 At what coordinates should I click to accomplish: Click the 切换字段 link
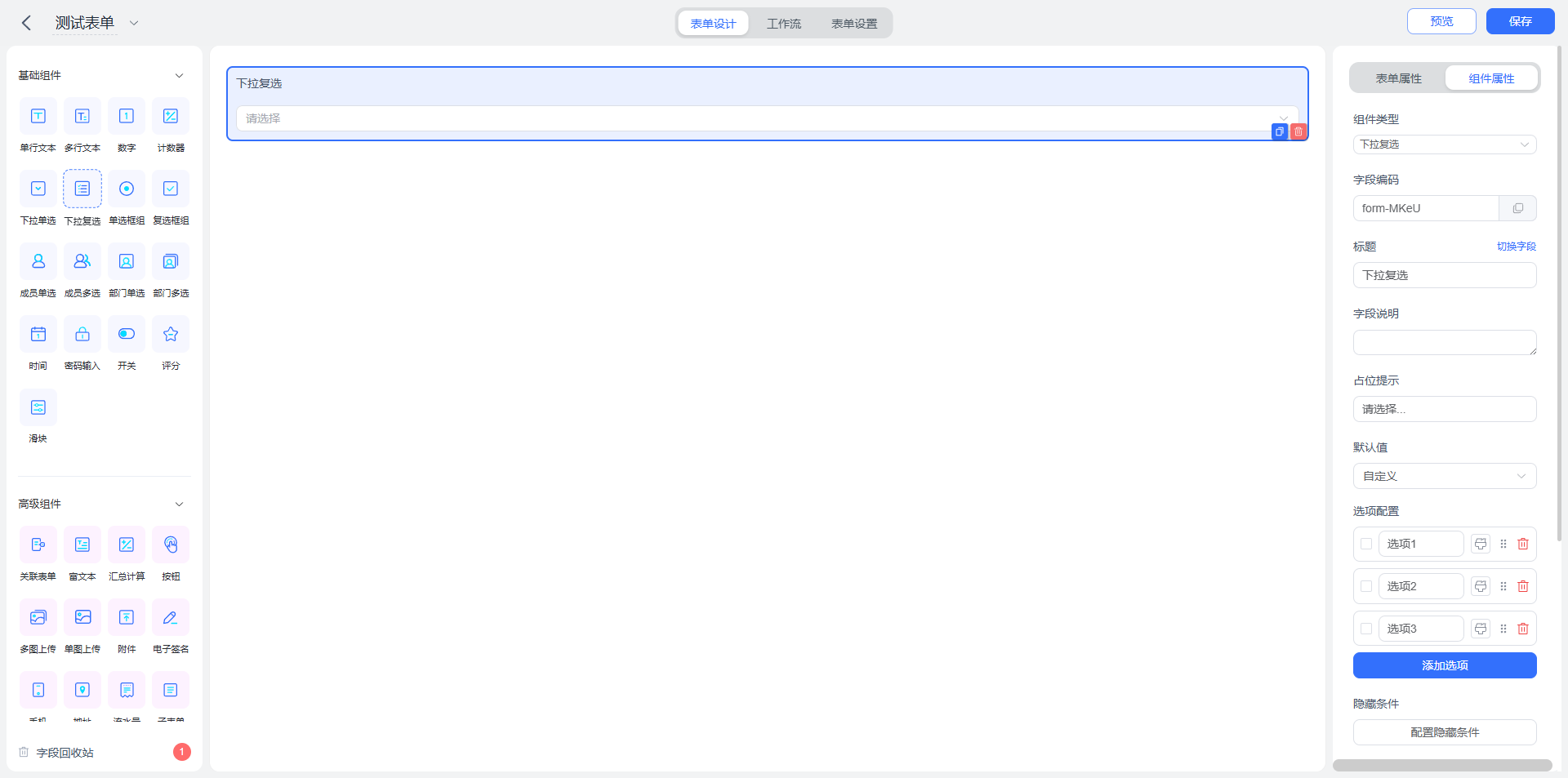point(1517,247)
